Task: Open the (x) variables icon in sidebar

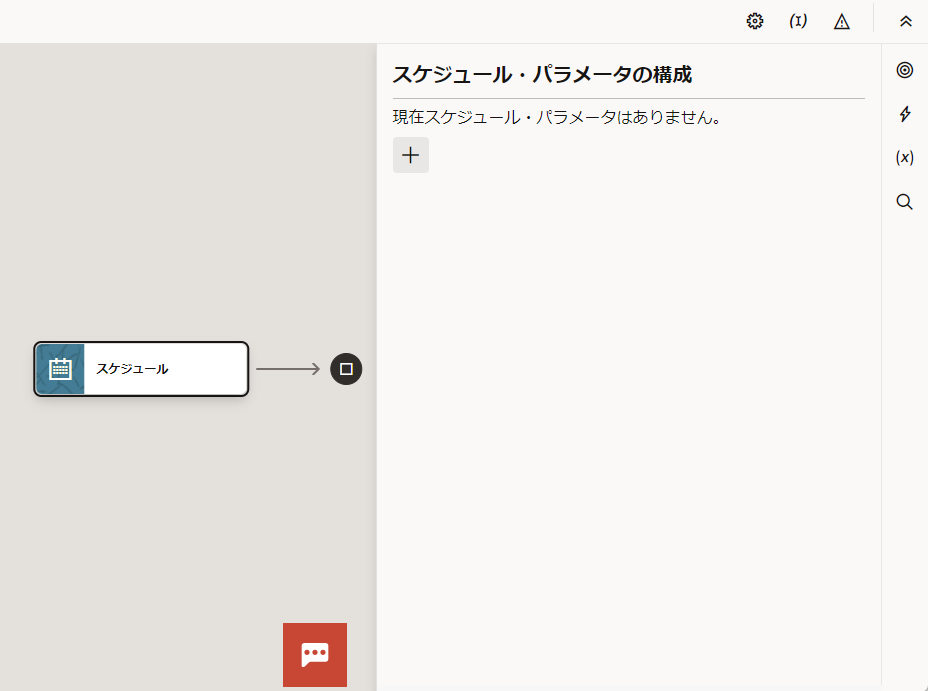Action: point(905,158)
